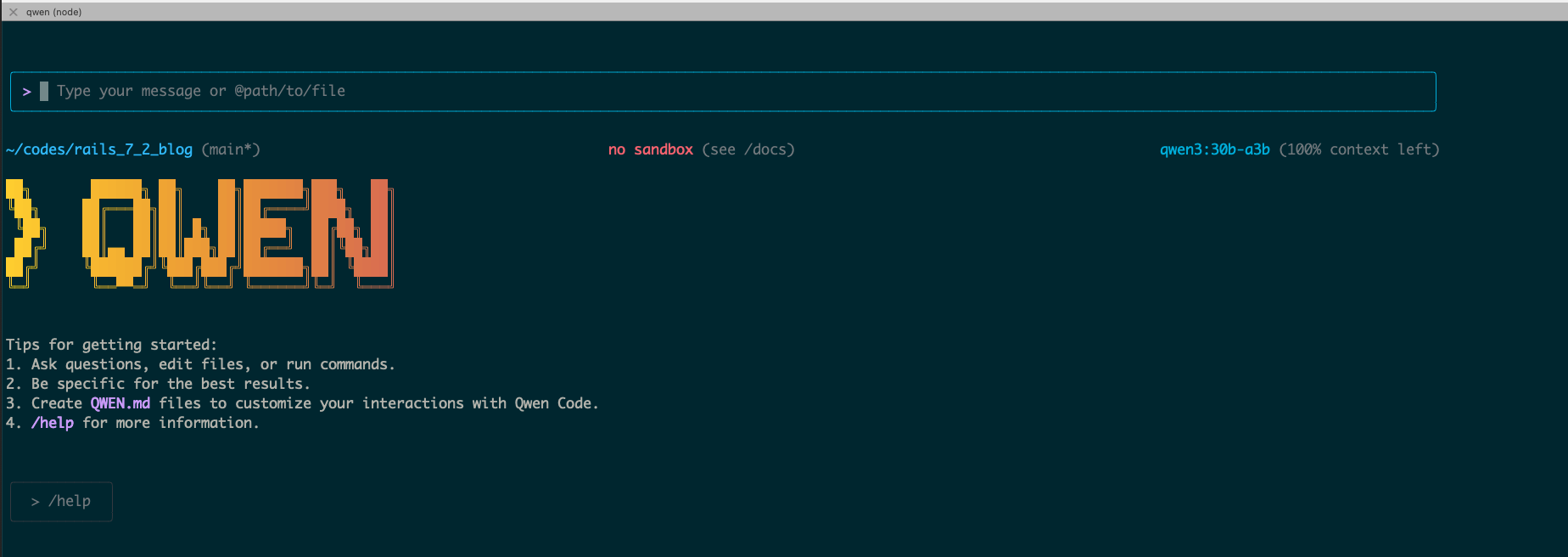Click the ~/codes/rails_7_2_blog path
Viewport: 1568px width, 557px height.
point(99,149)
